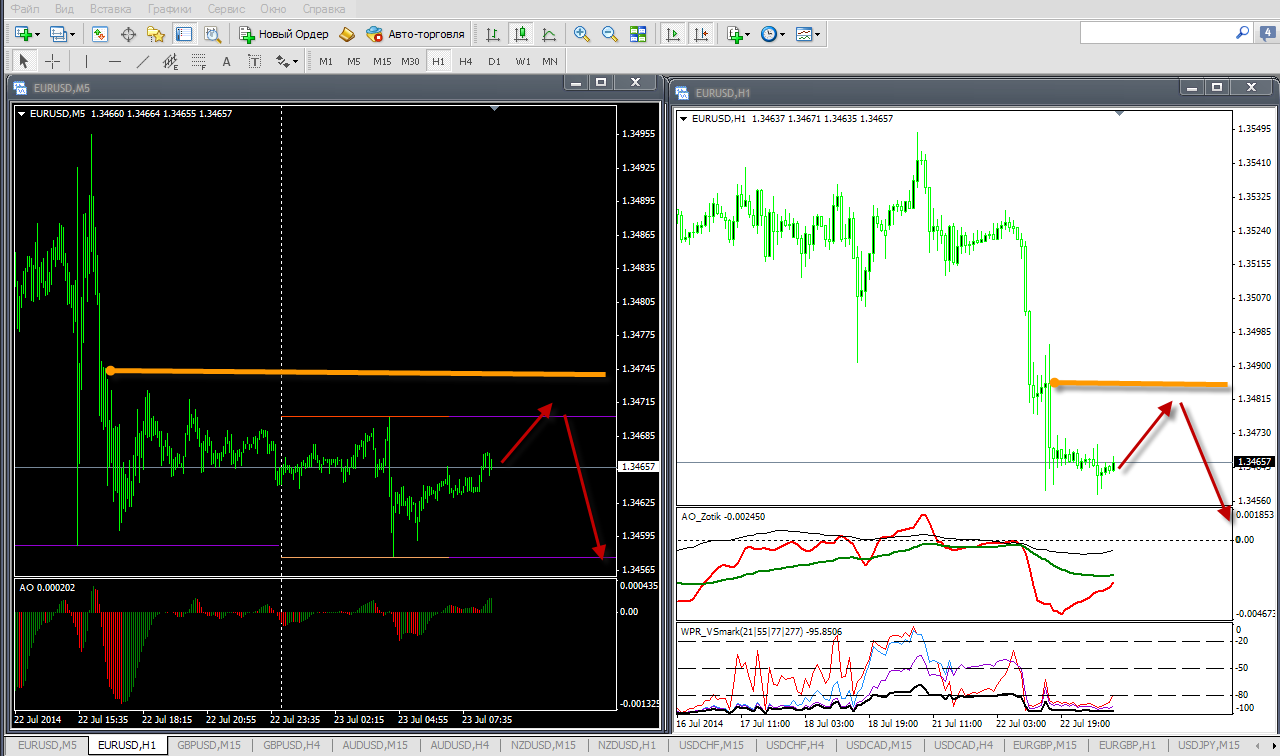Open the Indicators list dropdown arrow

click(x=746, y=35)
